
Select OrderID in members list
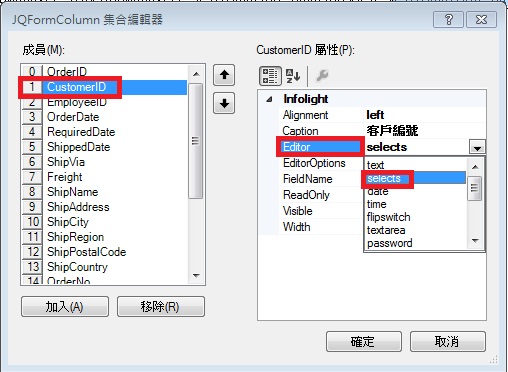coord(105,72)
